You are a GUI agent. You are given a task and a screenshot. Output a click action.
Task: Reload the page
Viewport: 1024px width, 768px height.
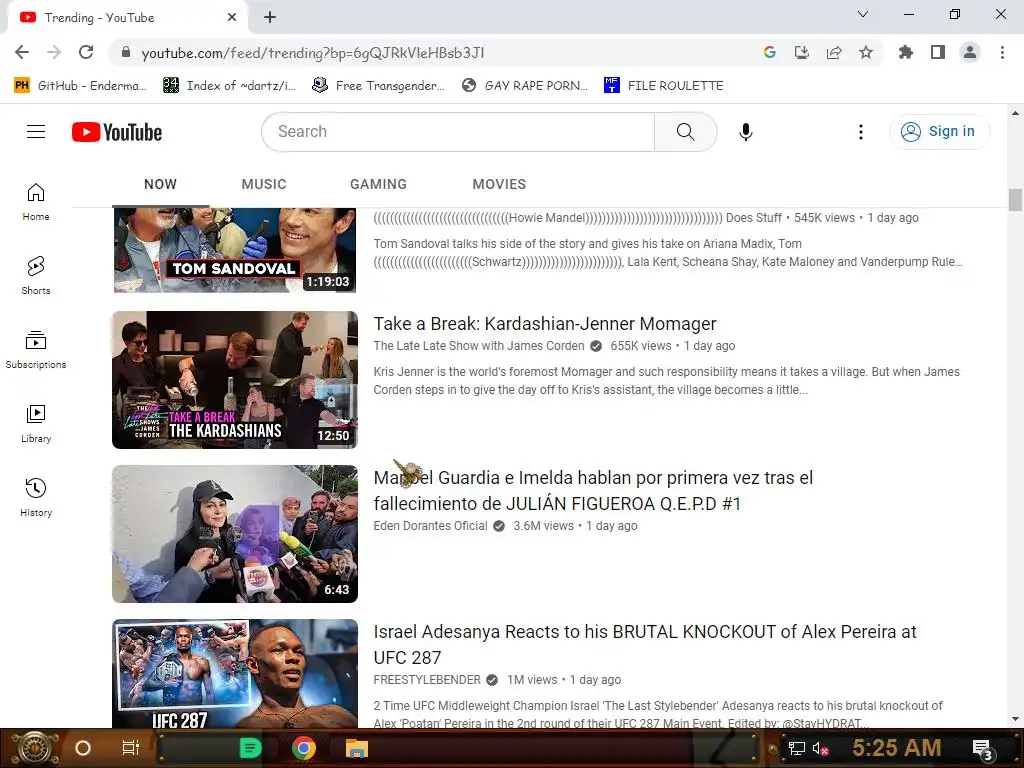pyautogui.click(x=86, y=52)
